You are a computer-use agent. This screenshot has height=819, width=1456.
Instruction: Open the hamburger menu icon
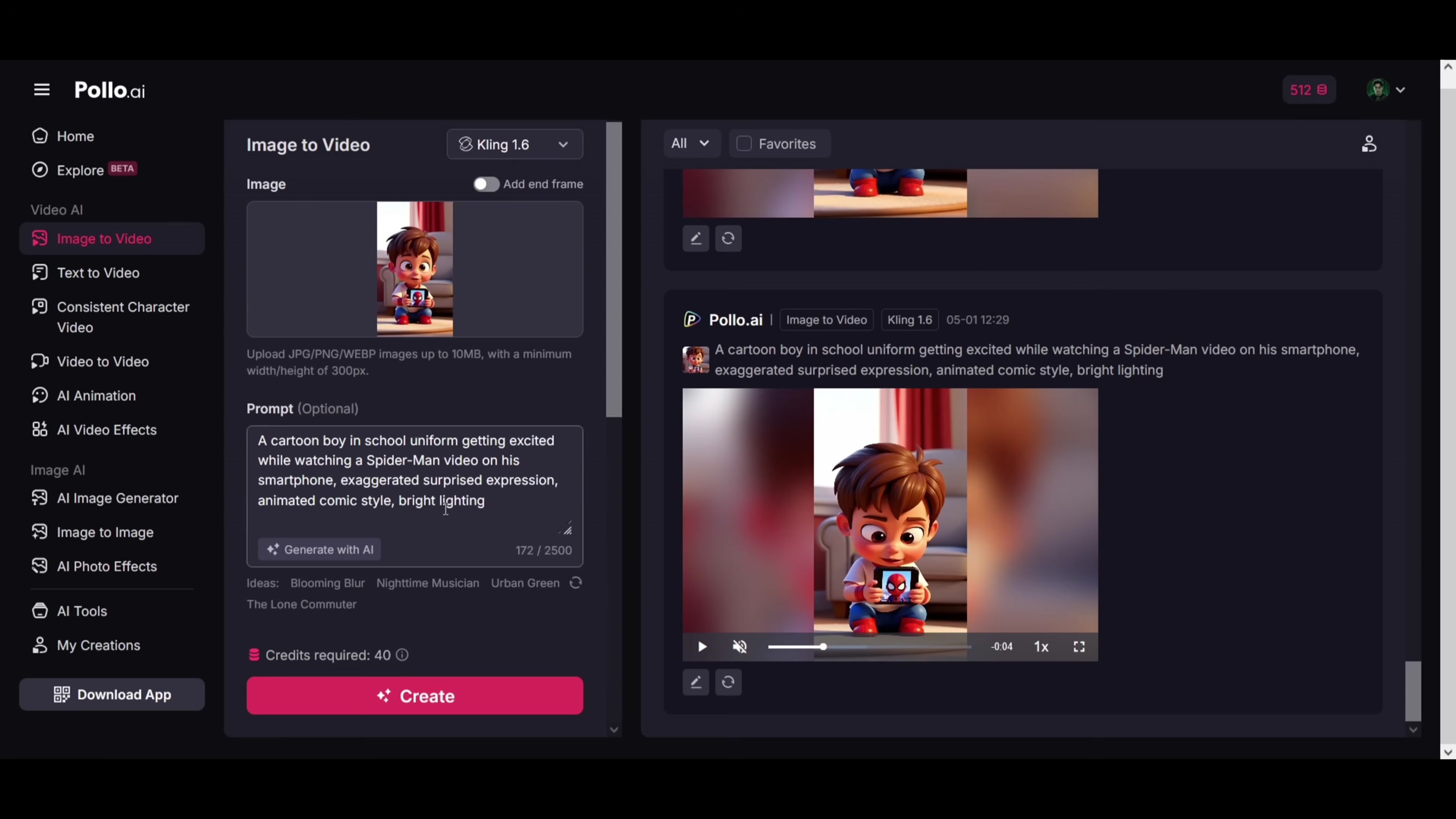(x=41, y=90)
